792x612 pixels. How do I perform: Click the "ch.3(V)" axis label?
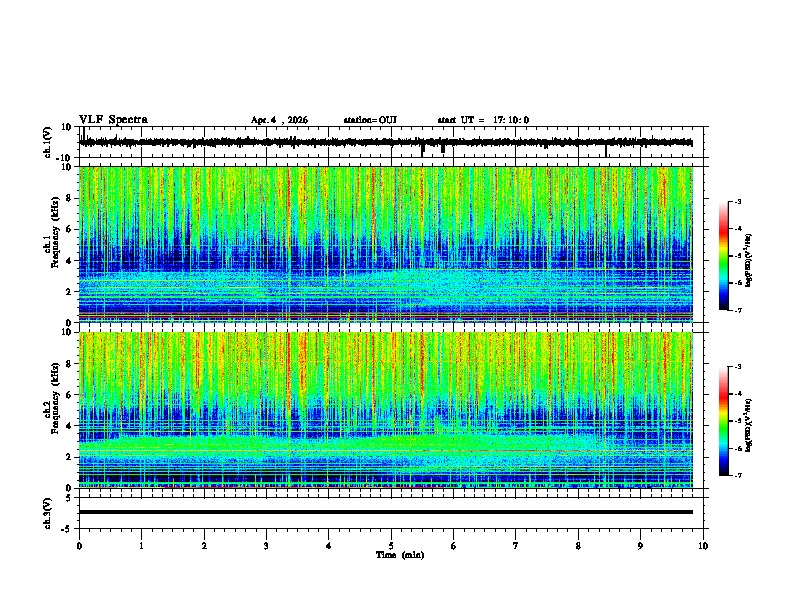[48, 513]
